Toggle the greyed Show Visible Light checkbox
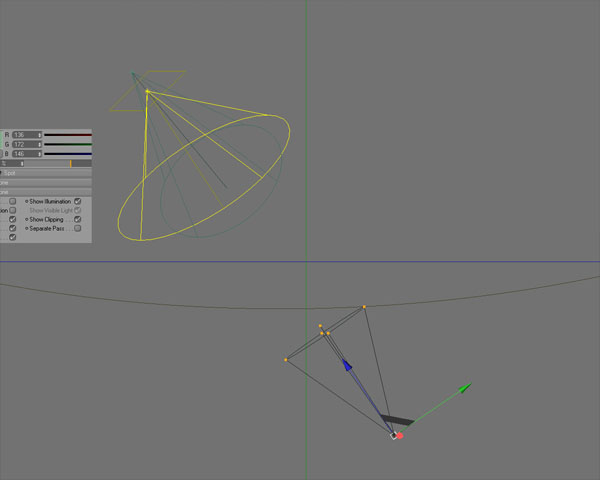The width and height of the screenshot is (600, 480). (x=78, y=210)
